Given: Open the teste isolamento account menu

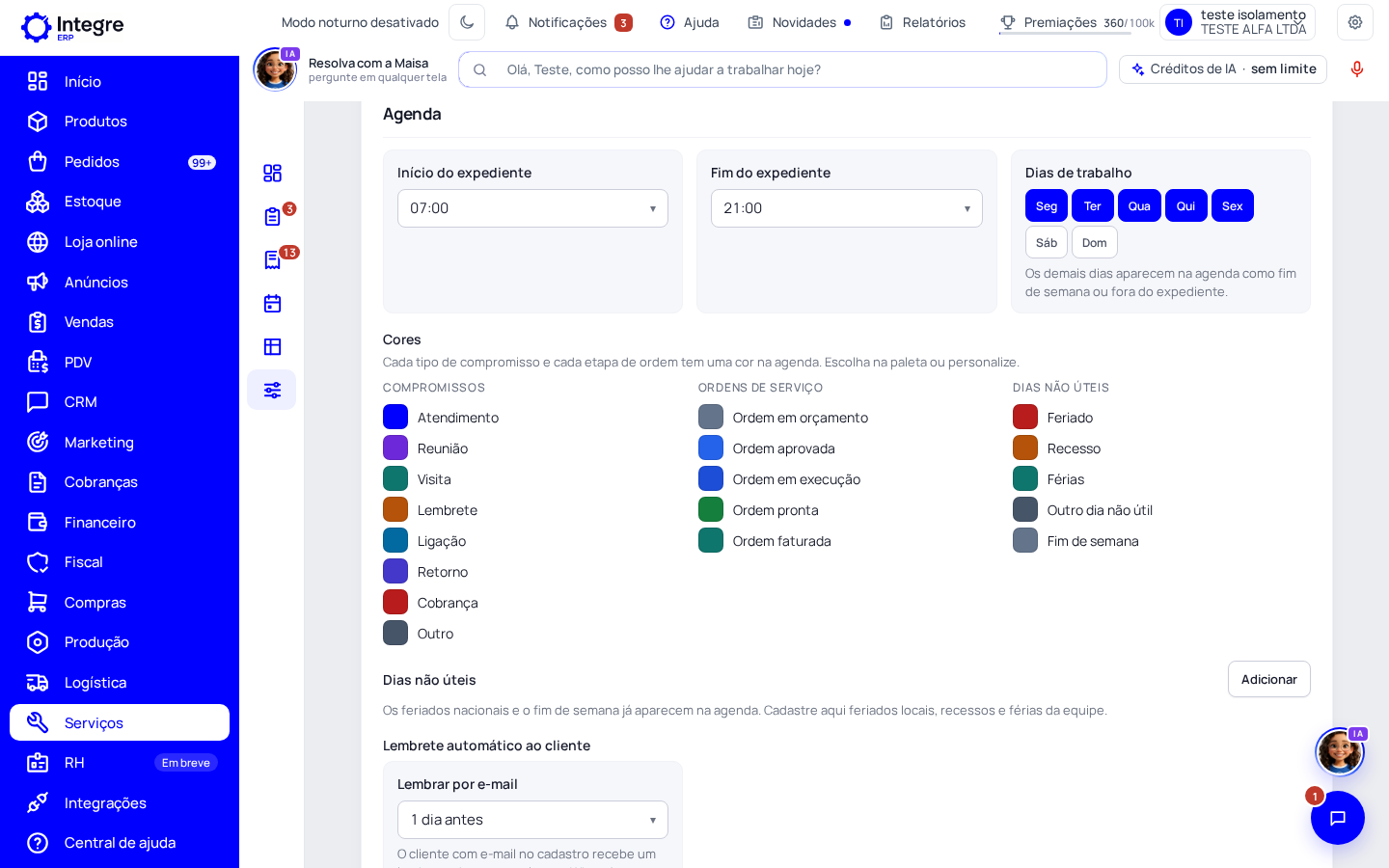Looking at the screenshot, I should 1238,22.
